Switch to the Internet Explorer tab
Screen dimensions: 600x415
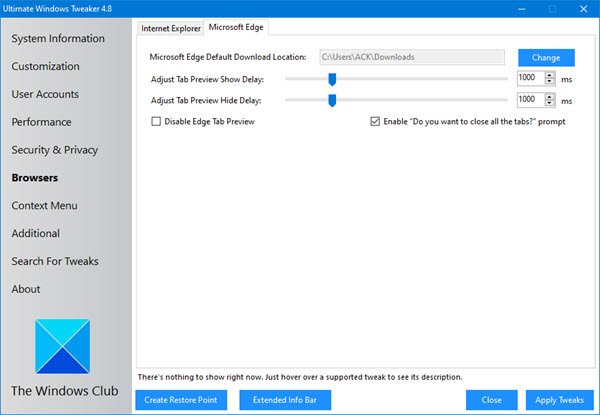click(171, 28)
